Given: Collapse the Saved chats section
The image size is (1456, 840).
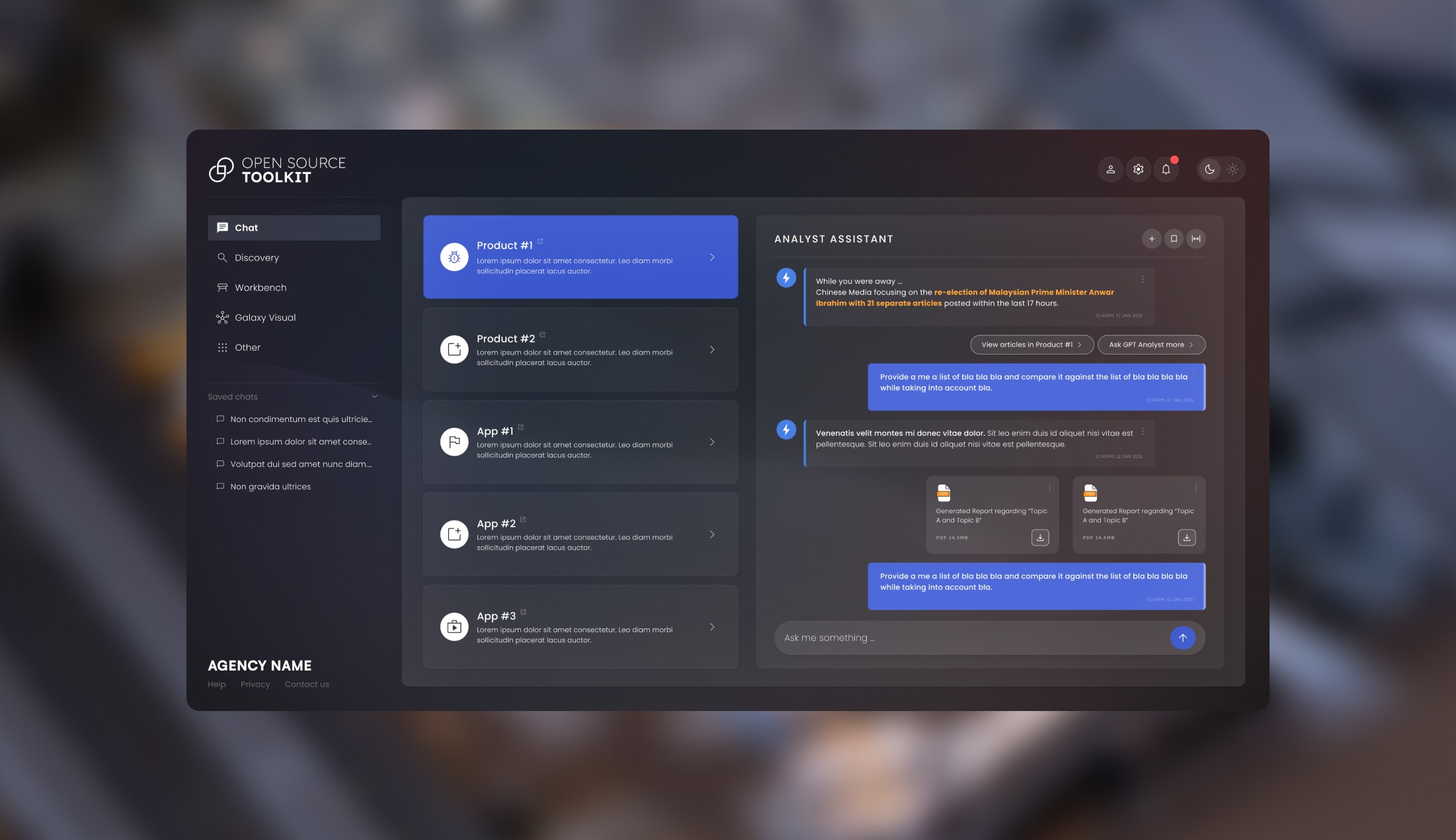Looking at the screenshot, I should point(375,397).
